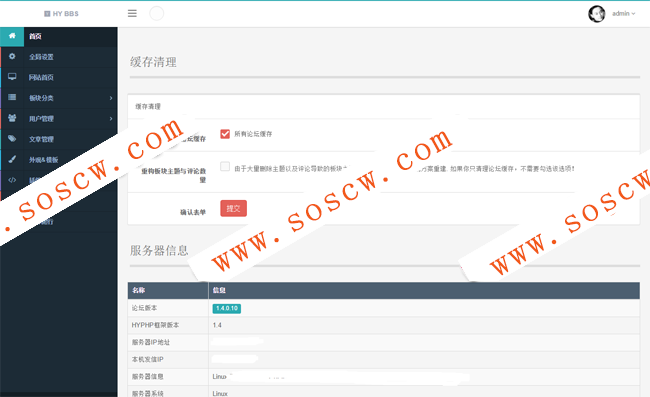
Task: Click the tag icon for 文章管理
Action: pyautogui.click(x=12, y=139)
